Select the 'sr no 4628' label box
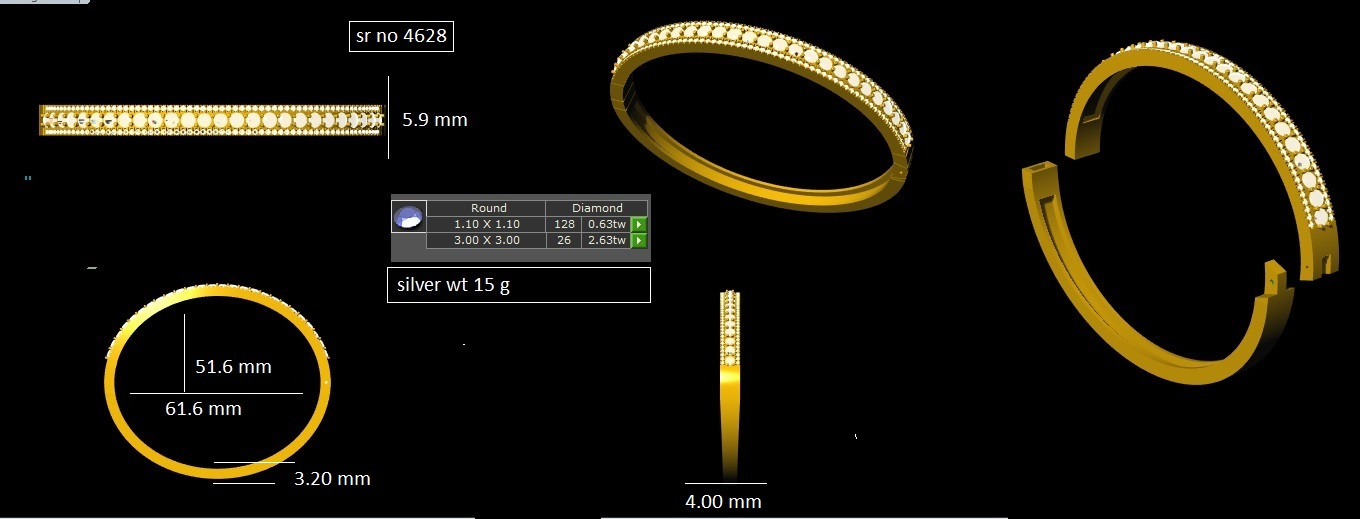This screenshot has height=519, width=1360. coord(399,37)
